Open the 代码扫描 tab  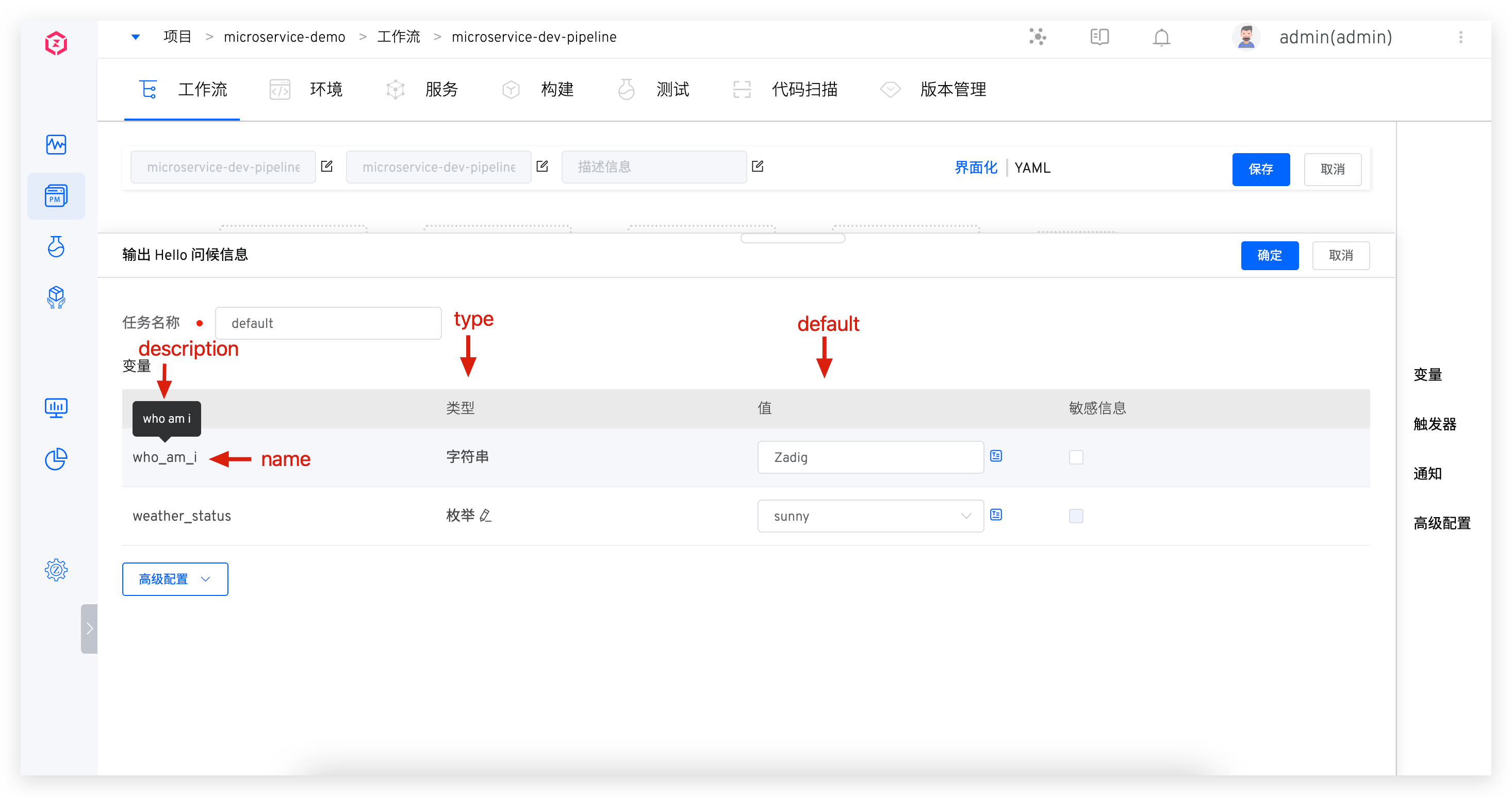tap(804, 89)
